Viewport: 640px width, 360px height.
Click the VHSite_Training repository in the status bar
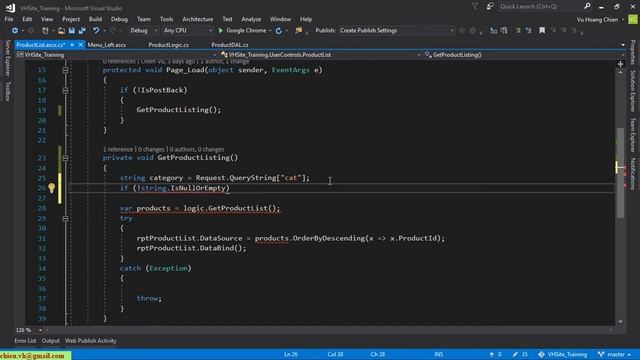(562, 354)
